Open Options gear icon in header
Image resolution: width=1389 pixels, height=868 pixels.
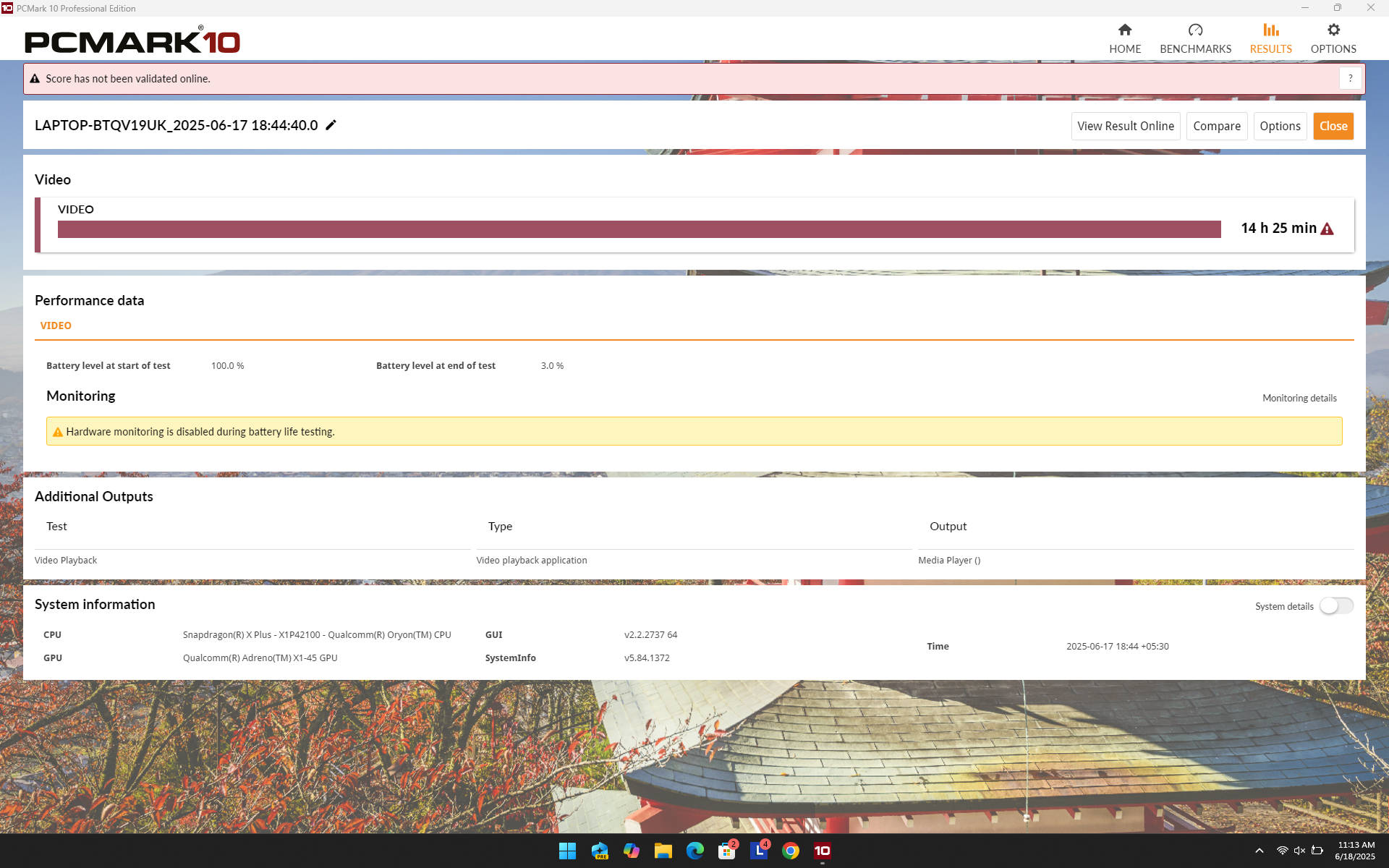click(x=1333, y=30)
